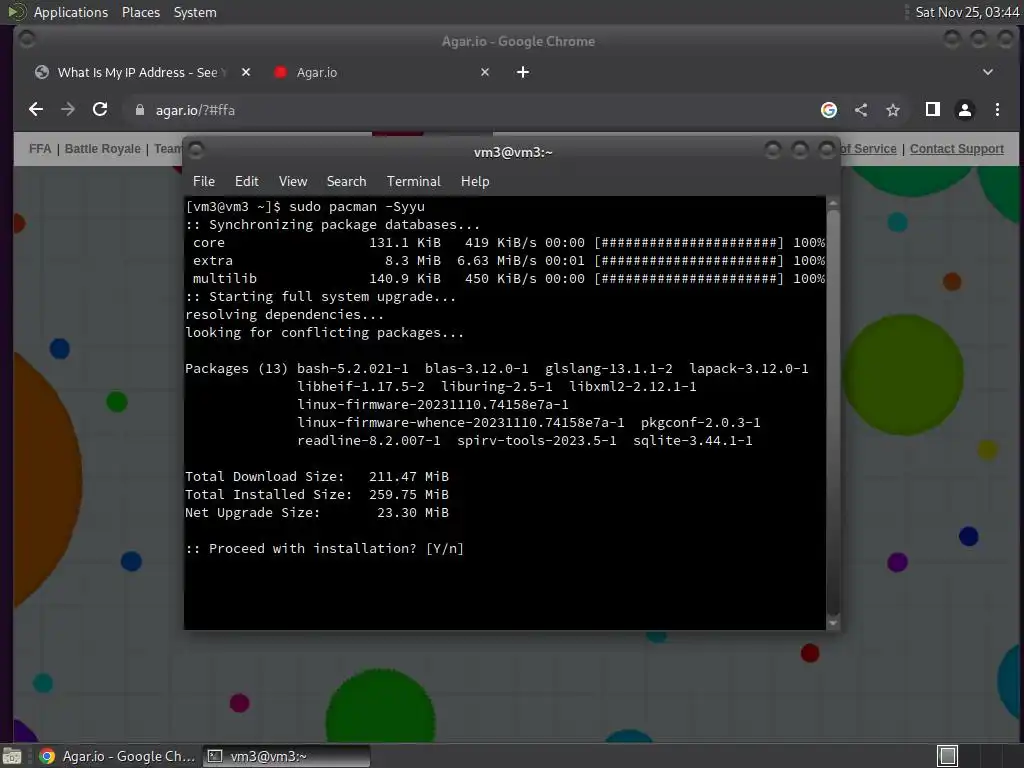Open the terminal's Help menu
Image resolution: width=1024 pixels, height=768 pixels.
coord(475,182)
